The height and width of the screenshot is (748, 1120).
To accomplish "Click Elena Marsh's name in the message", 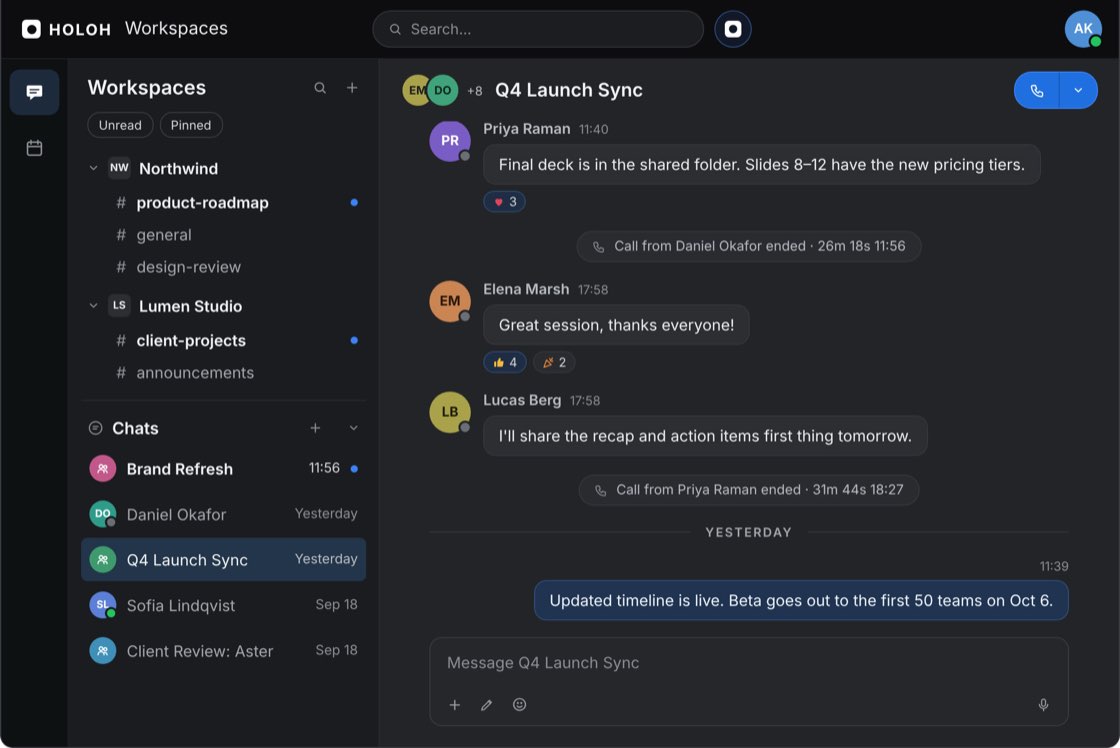I will pos(526,289).
